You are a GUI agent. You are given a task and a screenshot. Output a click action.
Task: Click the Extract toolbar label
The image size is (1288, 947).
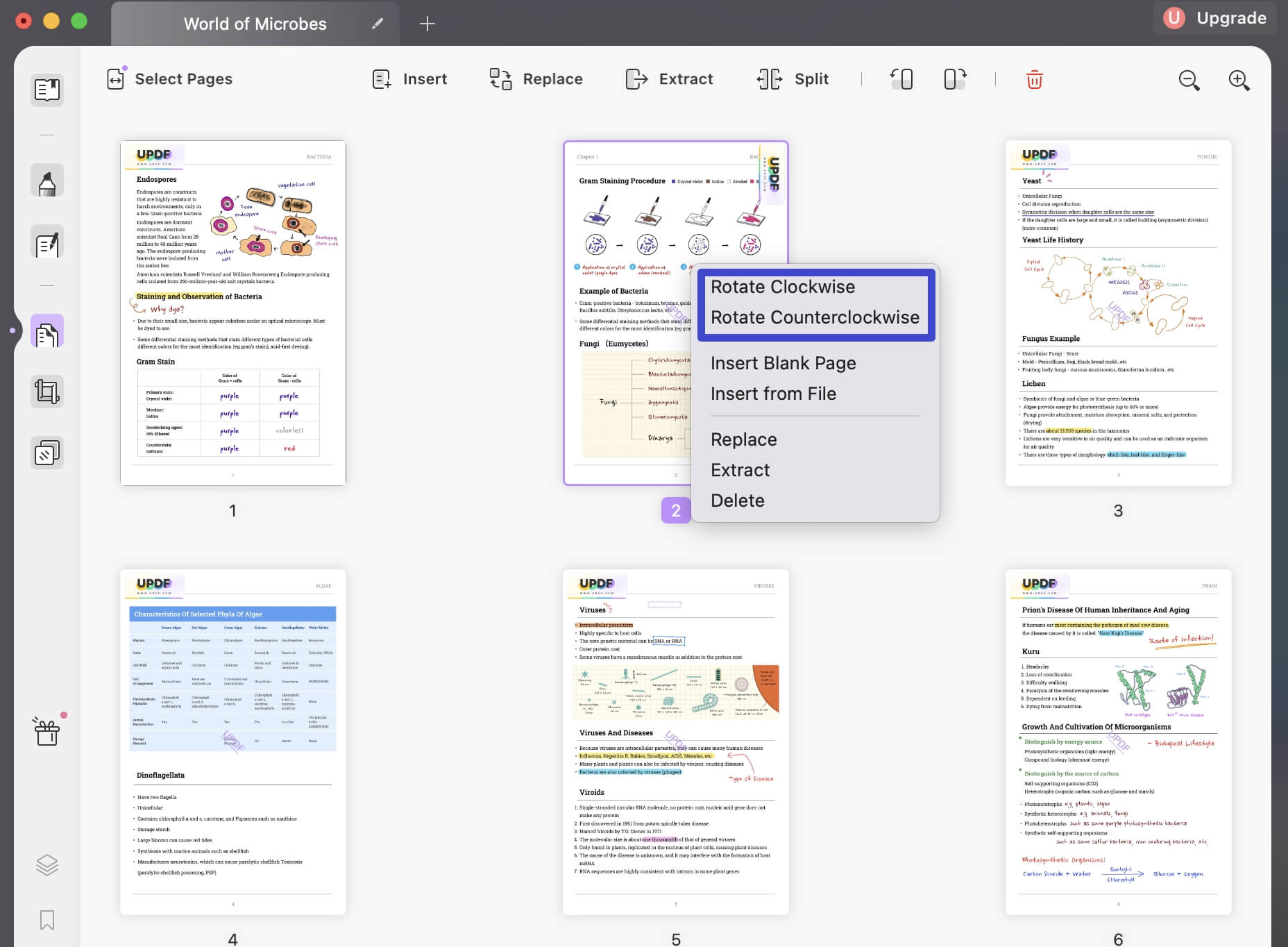tap(686, 79)
